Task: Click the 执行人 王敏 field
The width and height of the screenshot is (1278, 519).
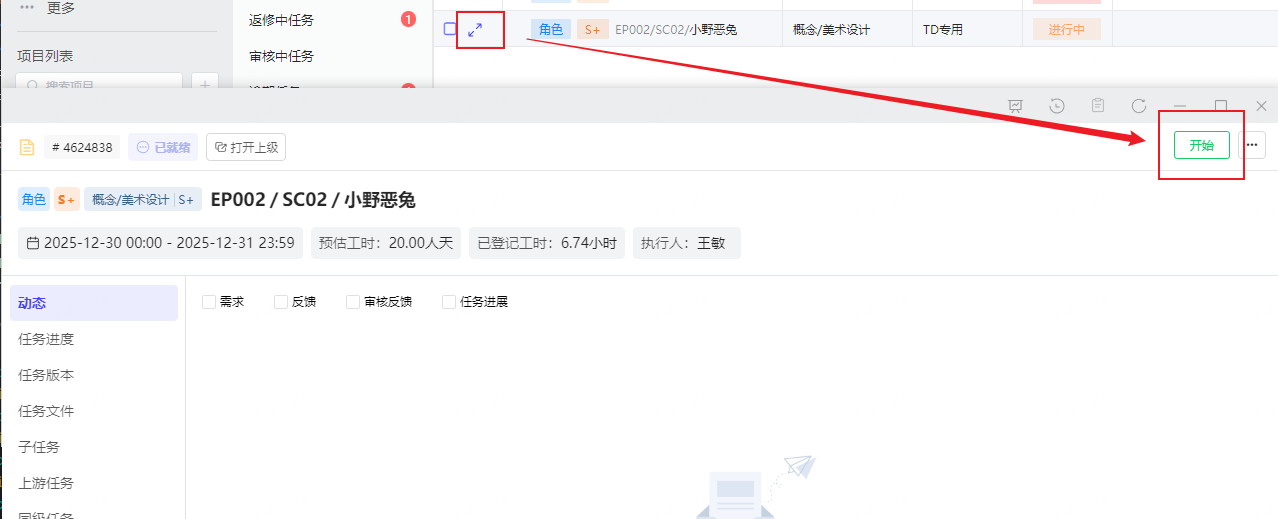Action: [687, 243]
